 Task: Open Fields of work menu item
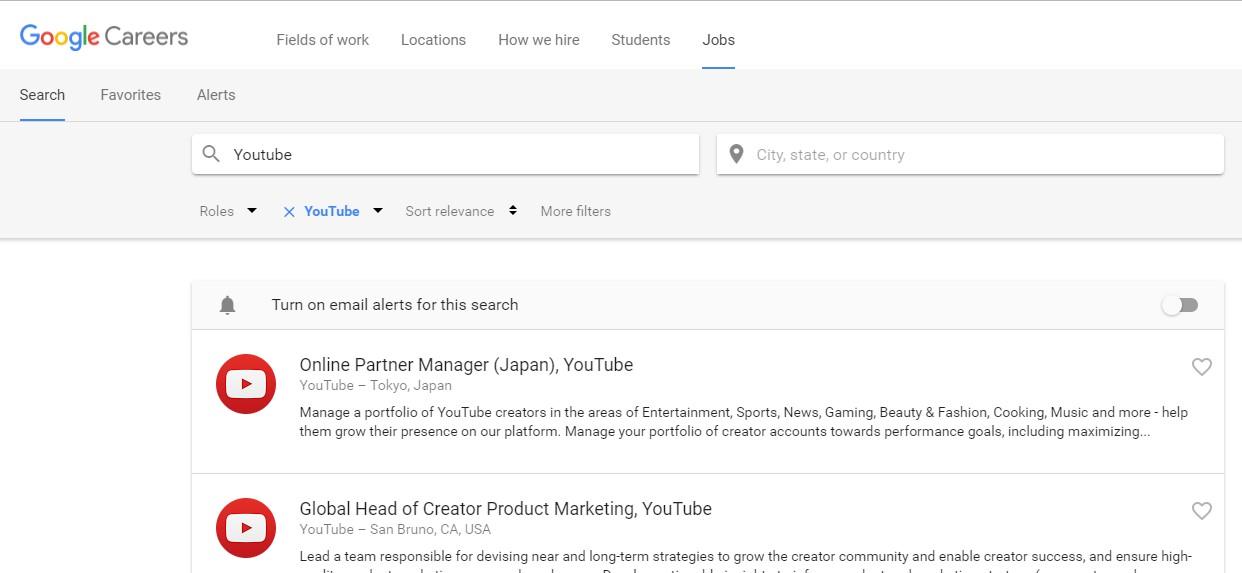(x=322, y=40)
